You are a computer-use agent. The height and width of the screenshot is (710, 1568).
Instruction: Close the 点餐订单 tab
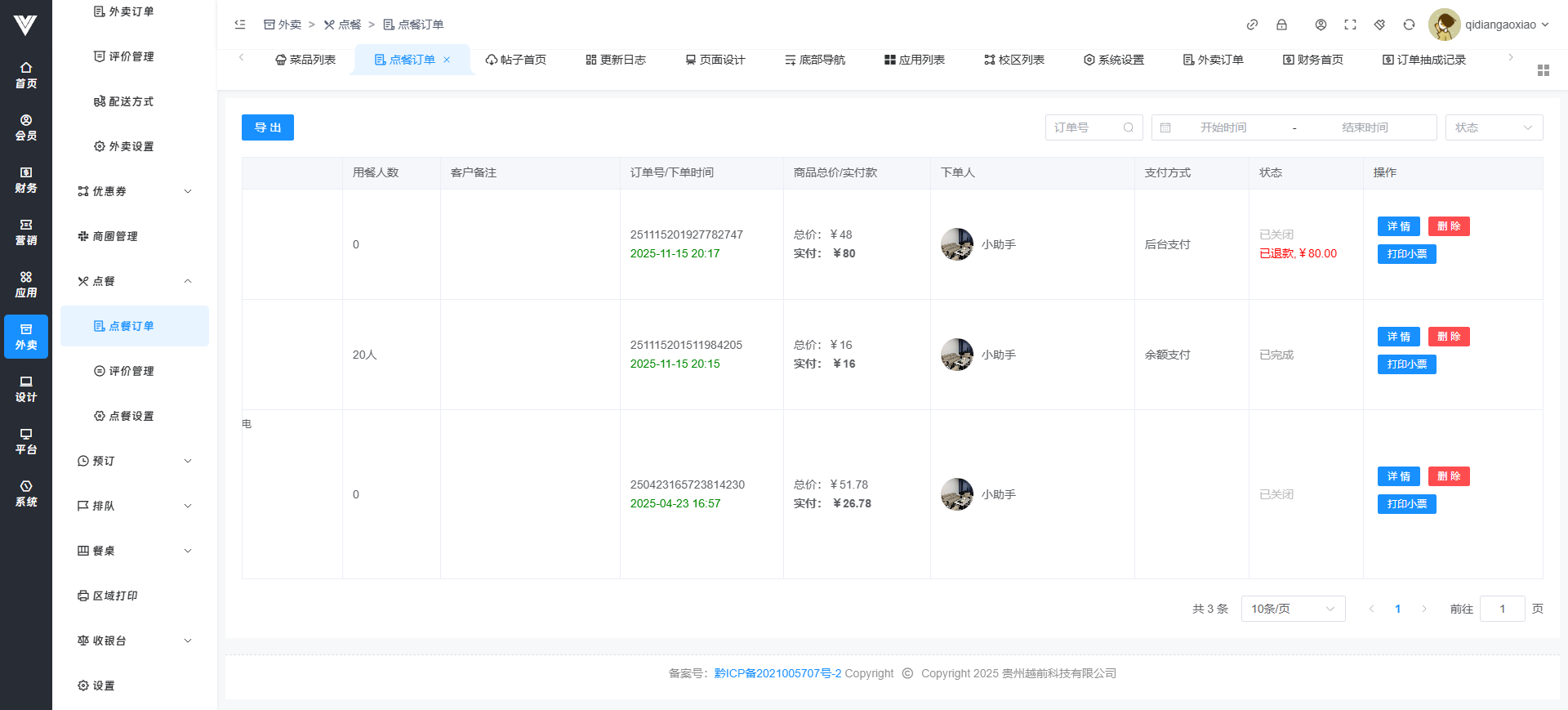(447, 60)
